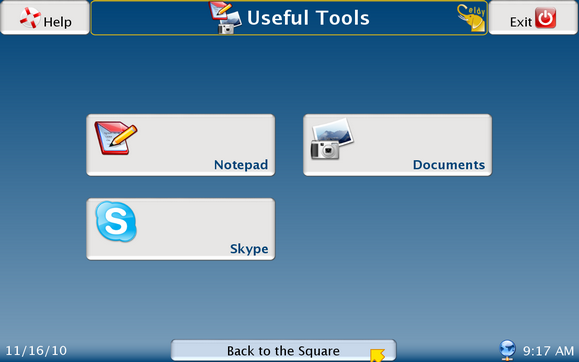The height and width of the screenshot is (362, 579).
Task: Click the Documents label text
Action: tap(449, 165)
